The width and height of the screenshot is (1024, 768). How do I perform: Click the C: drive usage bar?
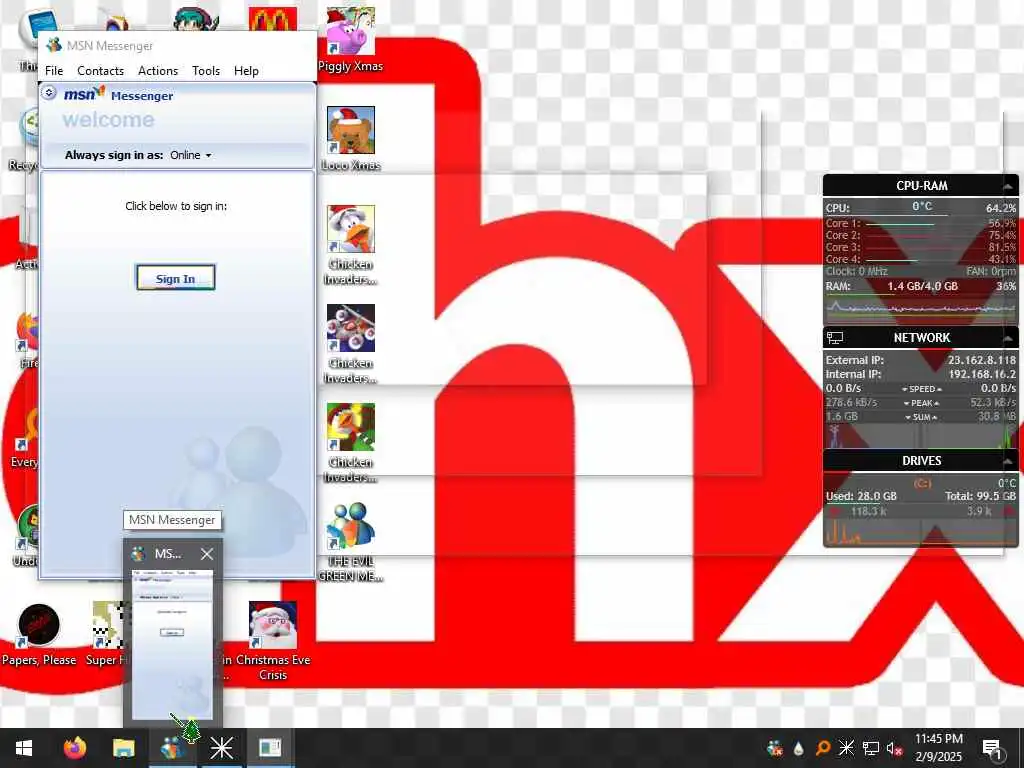pyautogui.click(x=921, y=504)
